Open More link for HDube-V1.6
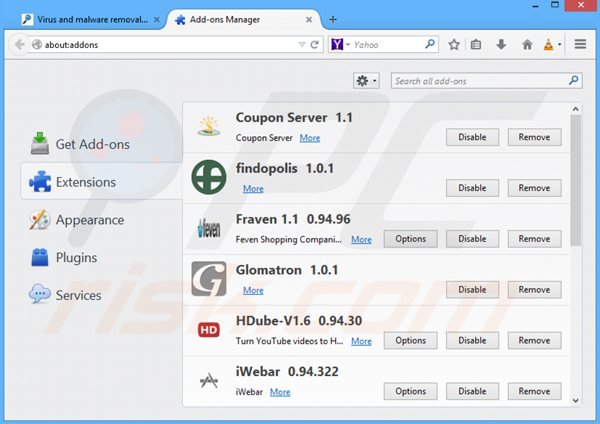This screenshot has height=424, width=600. click(361, 341)
